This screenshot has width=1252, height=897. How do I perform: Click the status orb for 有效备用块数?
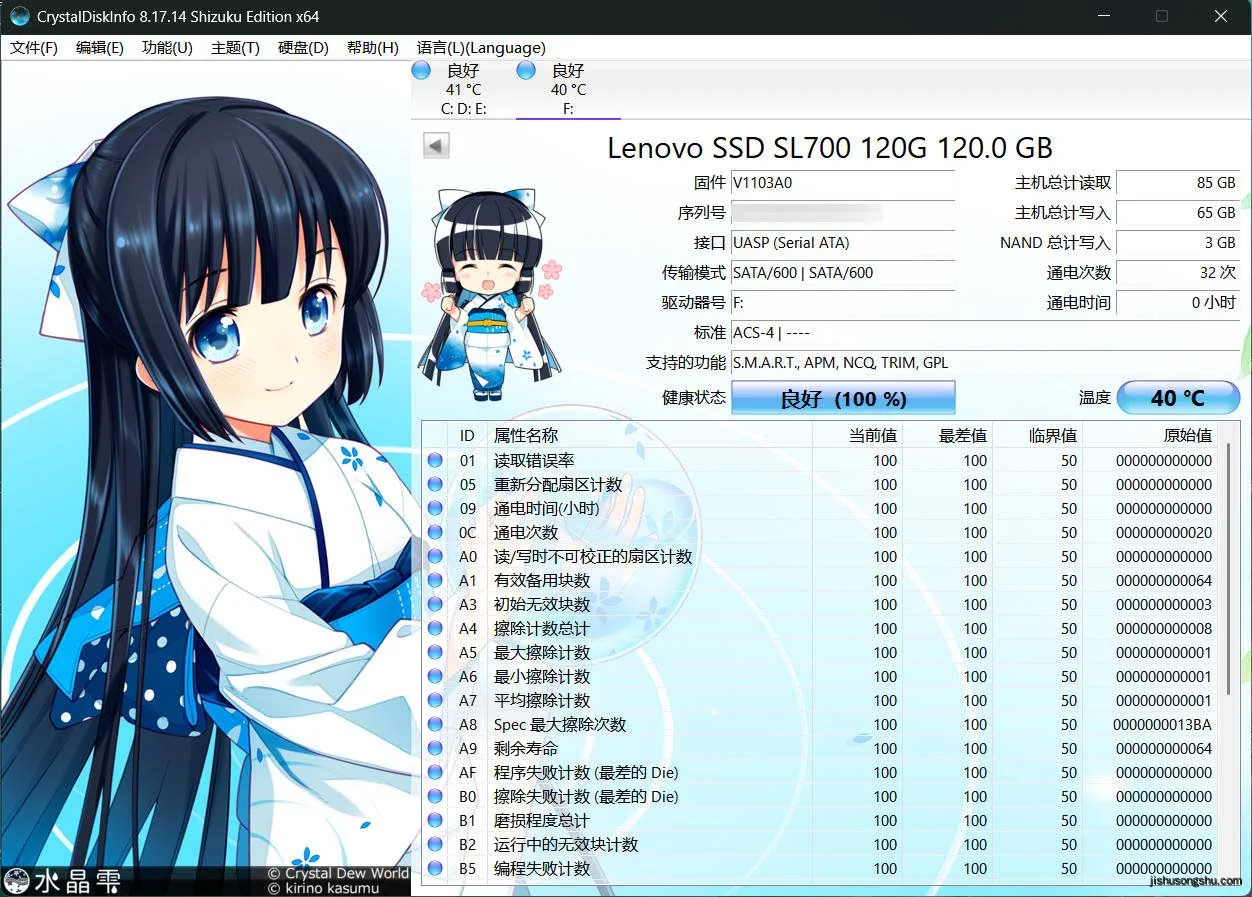[x=435, y=580]
